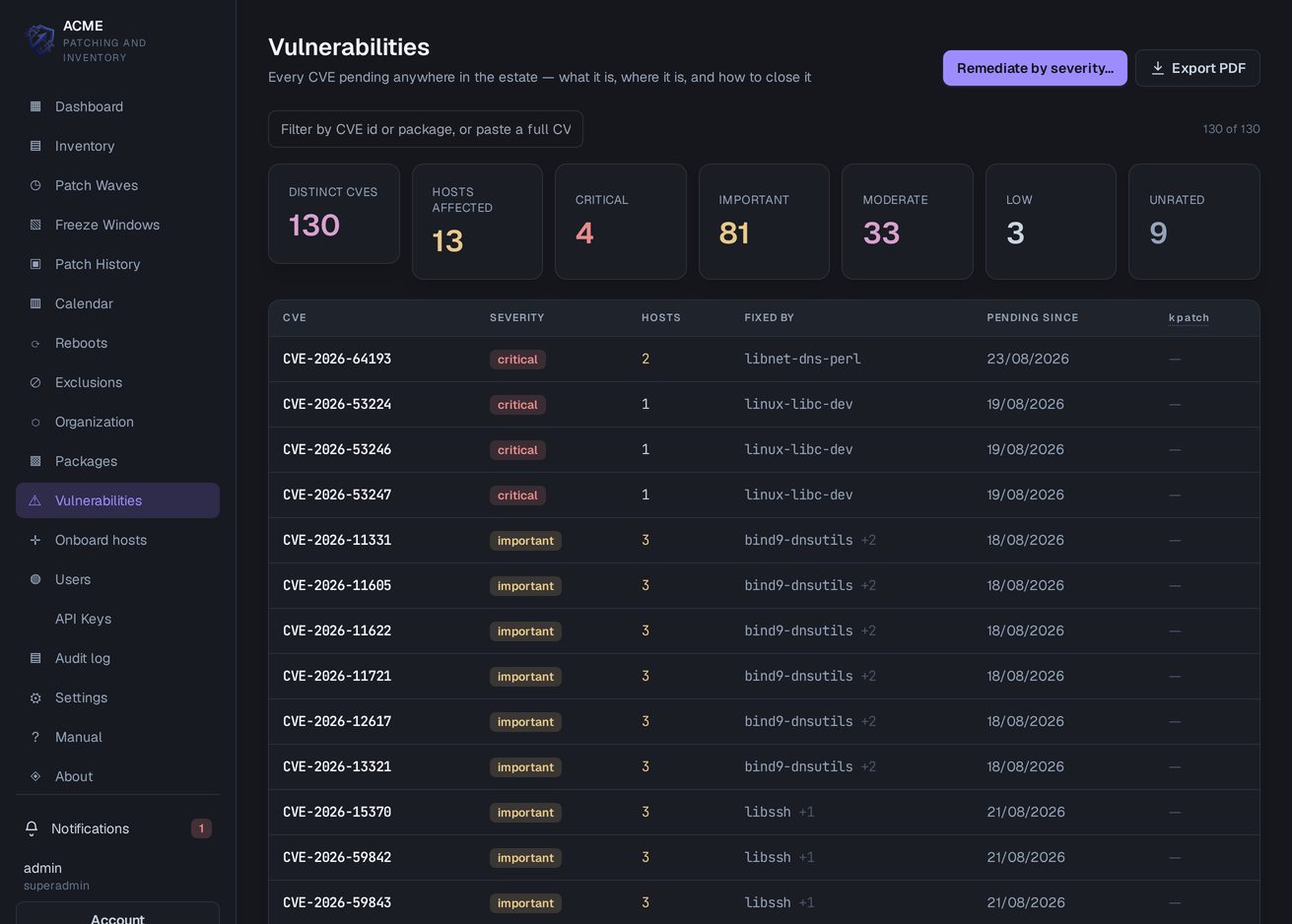Open the Dashboard icon in sidebar
The height and width of the screenshot is (924, 1292).
pyautogui.click(x=35, y=106)
